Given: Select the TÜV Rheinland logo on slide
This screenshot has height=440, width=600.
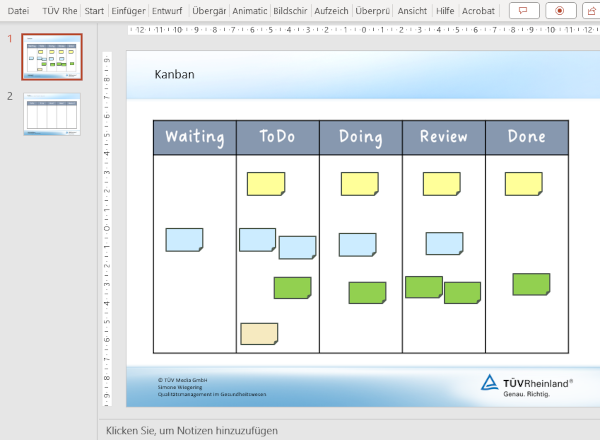Looking at the screenshot, I should pyautogui.click(x=527, y=385).
